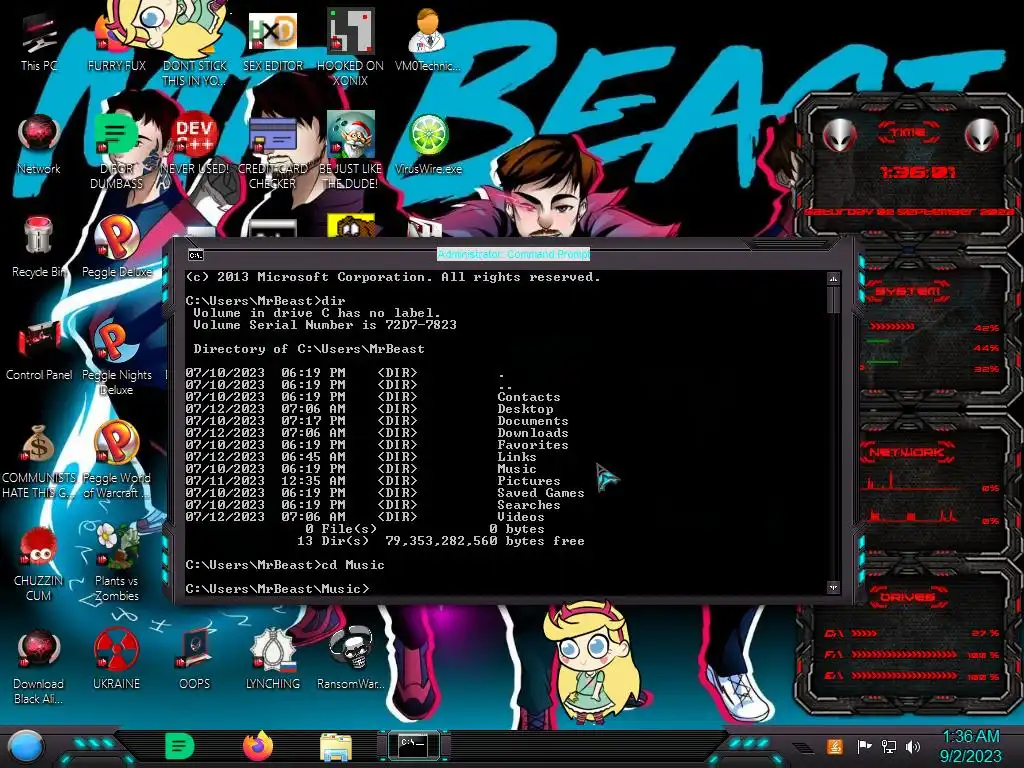Image resolution: width=1024 pixels, height=768 pixels.
Task: Click the orange Java tray icon
Action: pos(835,746)
